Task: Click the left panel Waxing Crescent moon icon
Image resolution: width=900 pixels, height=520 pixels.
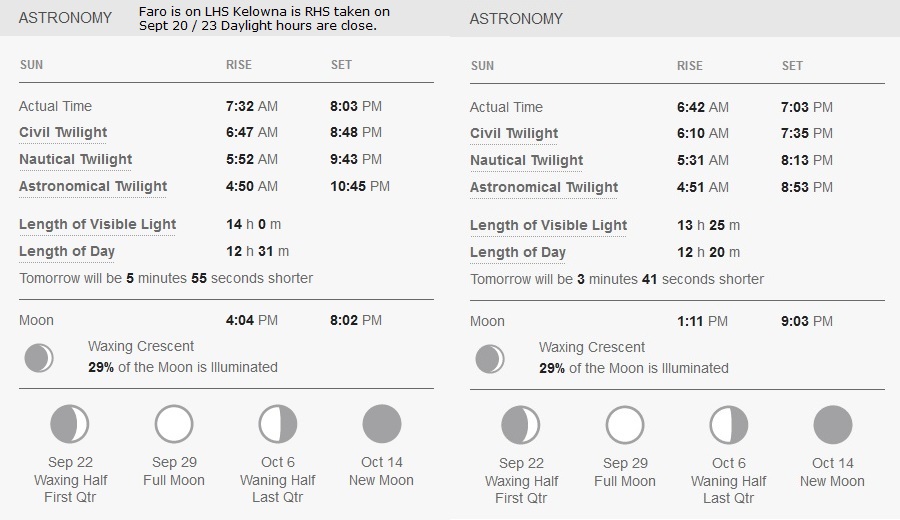Action: click(39, 358)
